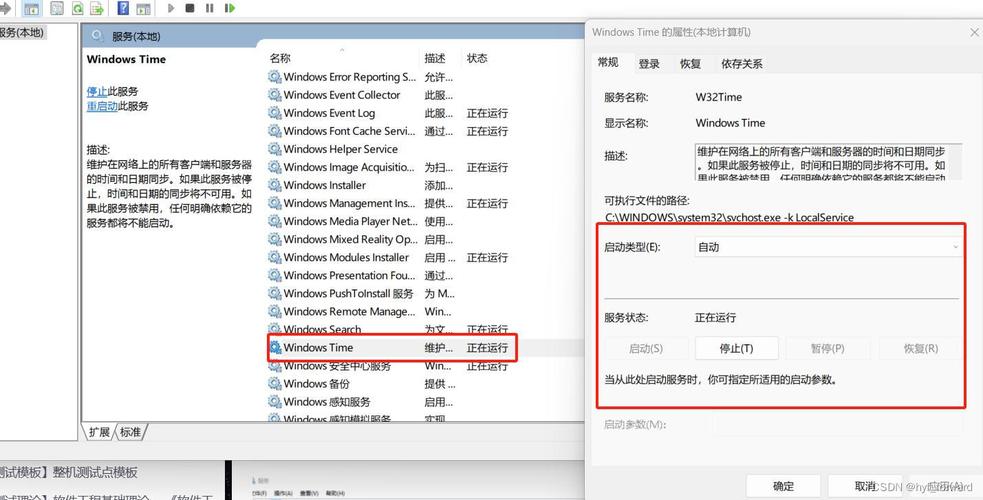The height and width of the screenshot is (500, 983).
Task: Open Help via the blue question mark icon
Action: point(124,9)
